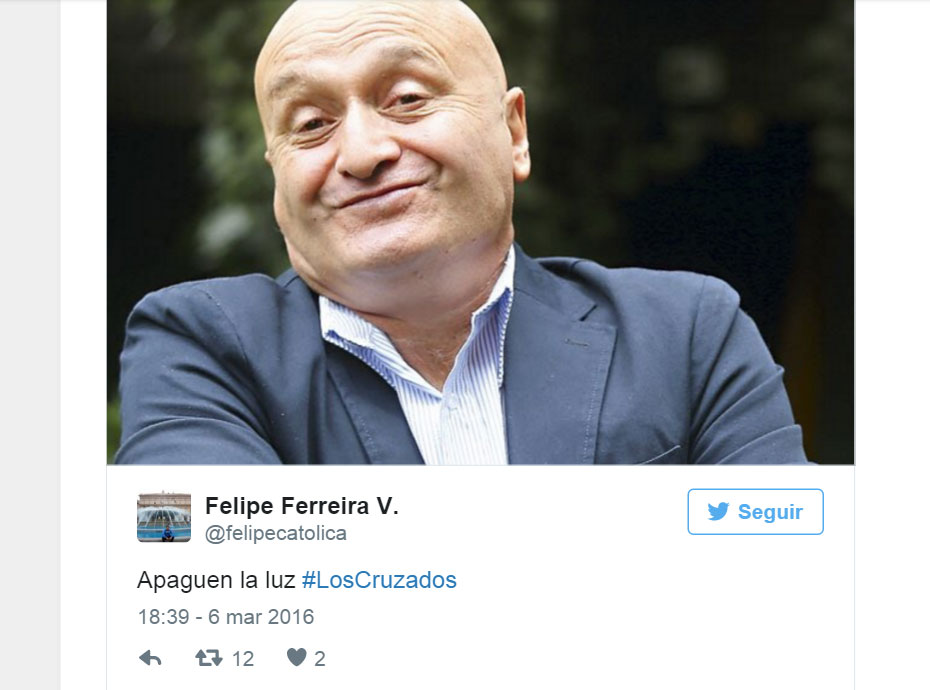Screen dimensions: 930x690
Task: Click the like count 2
Action: (x=320, y=659)
